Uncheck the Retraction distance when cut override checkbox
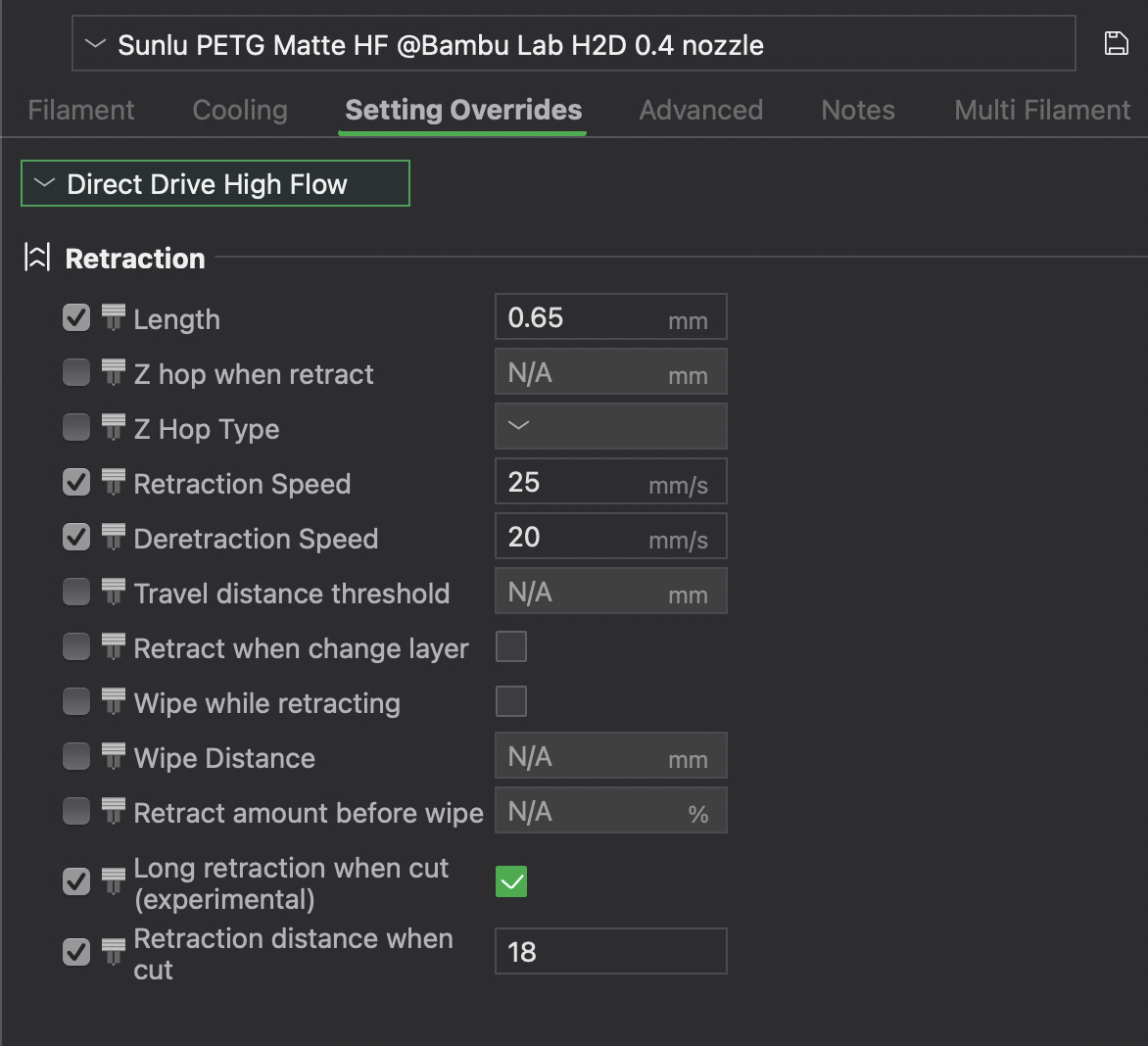The image size is (1148, 1046). 76,952
